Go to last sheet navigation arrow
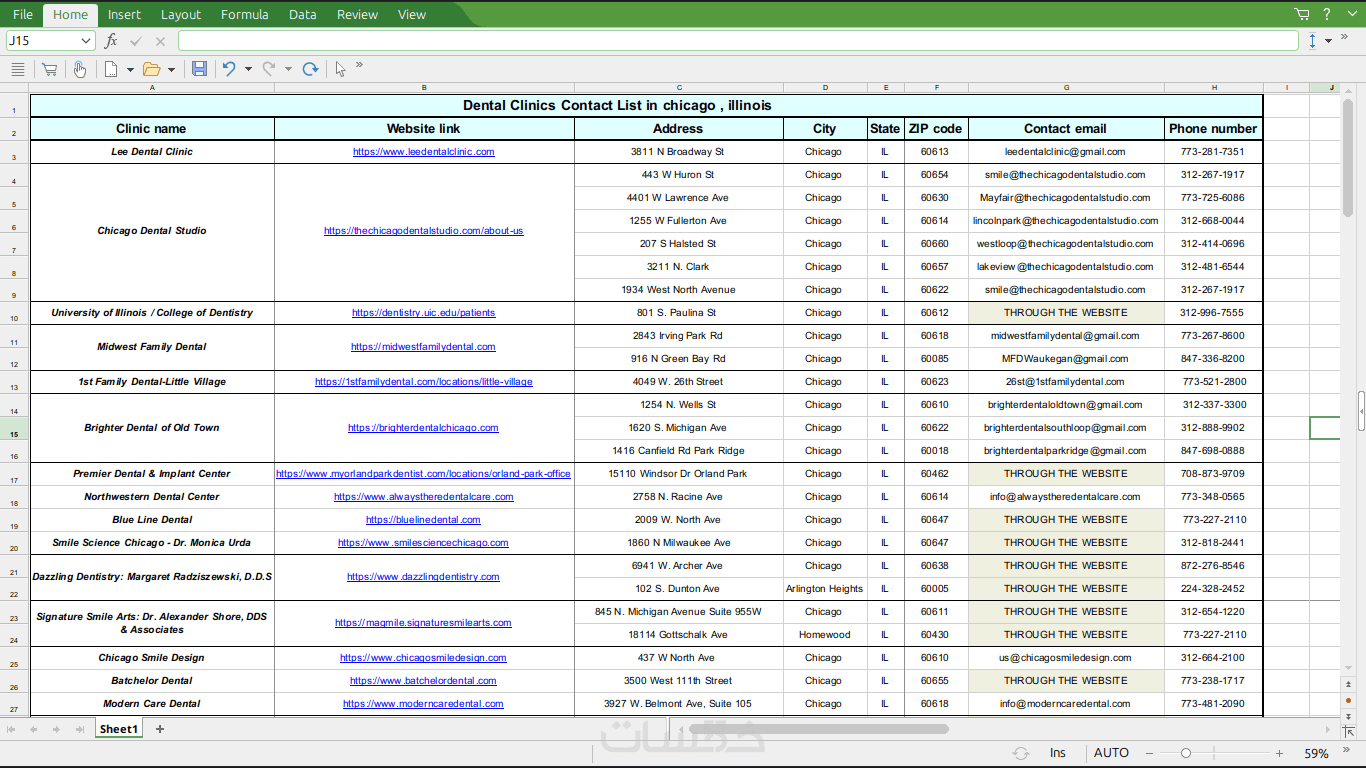 pyautogui.click(x=78, y=729)
